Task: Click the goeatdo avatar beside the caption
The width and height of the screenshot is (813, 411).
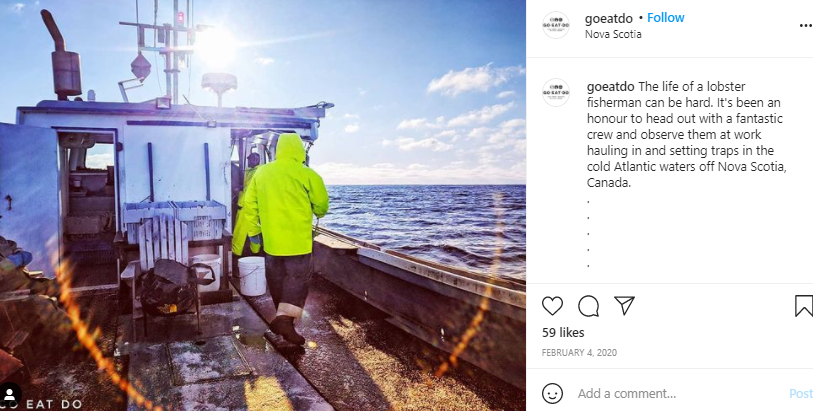Action: pos(556,93)
